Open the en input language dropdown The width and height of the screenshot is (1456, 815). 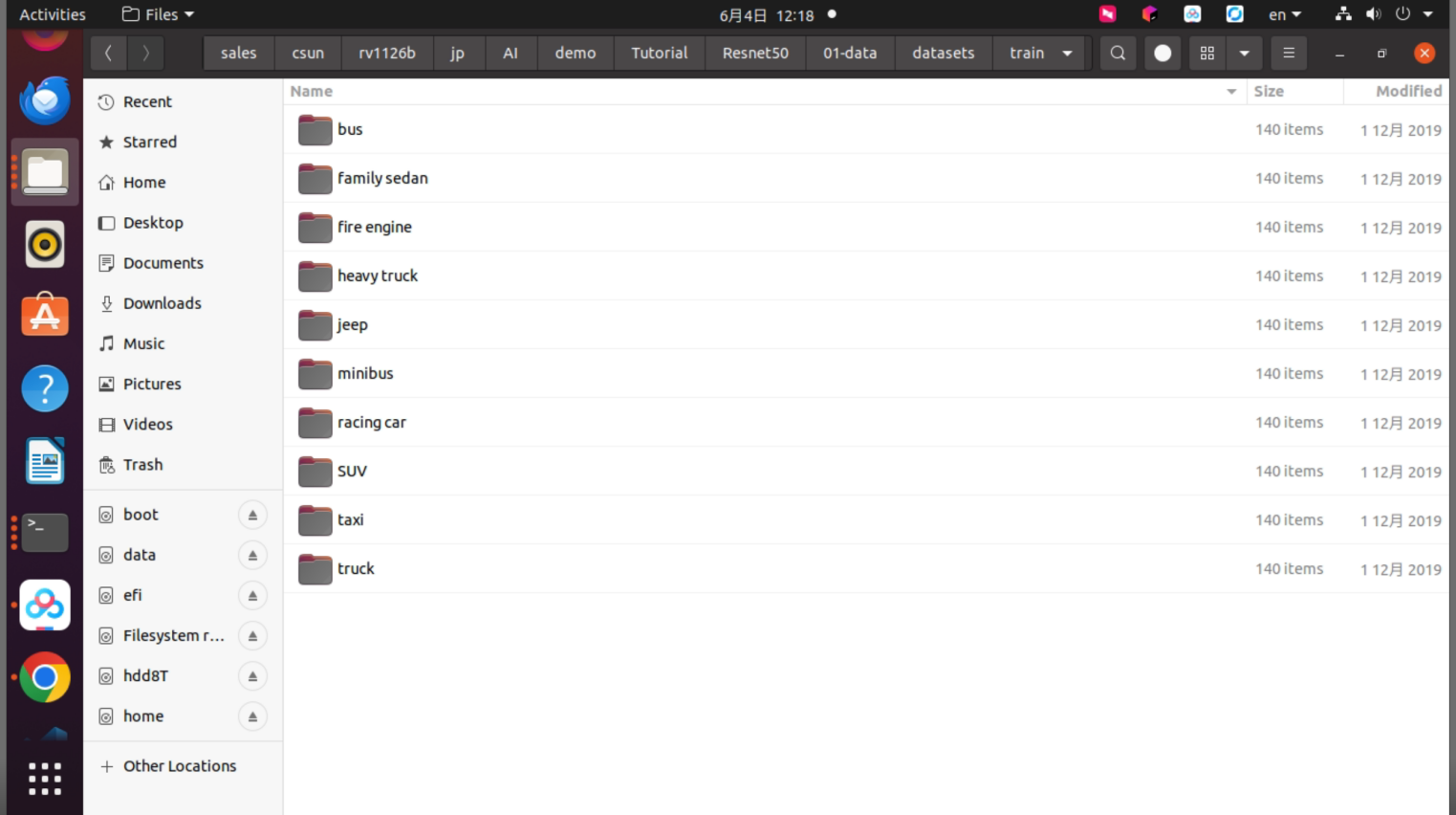click(1285, 14)
